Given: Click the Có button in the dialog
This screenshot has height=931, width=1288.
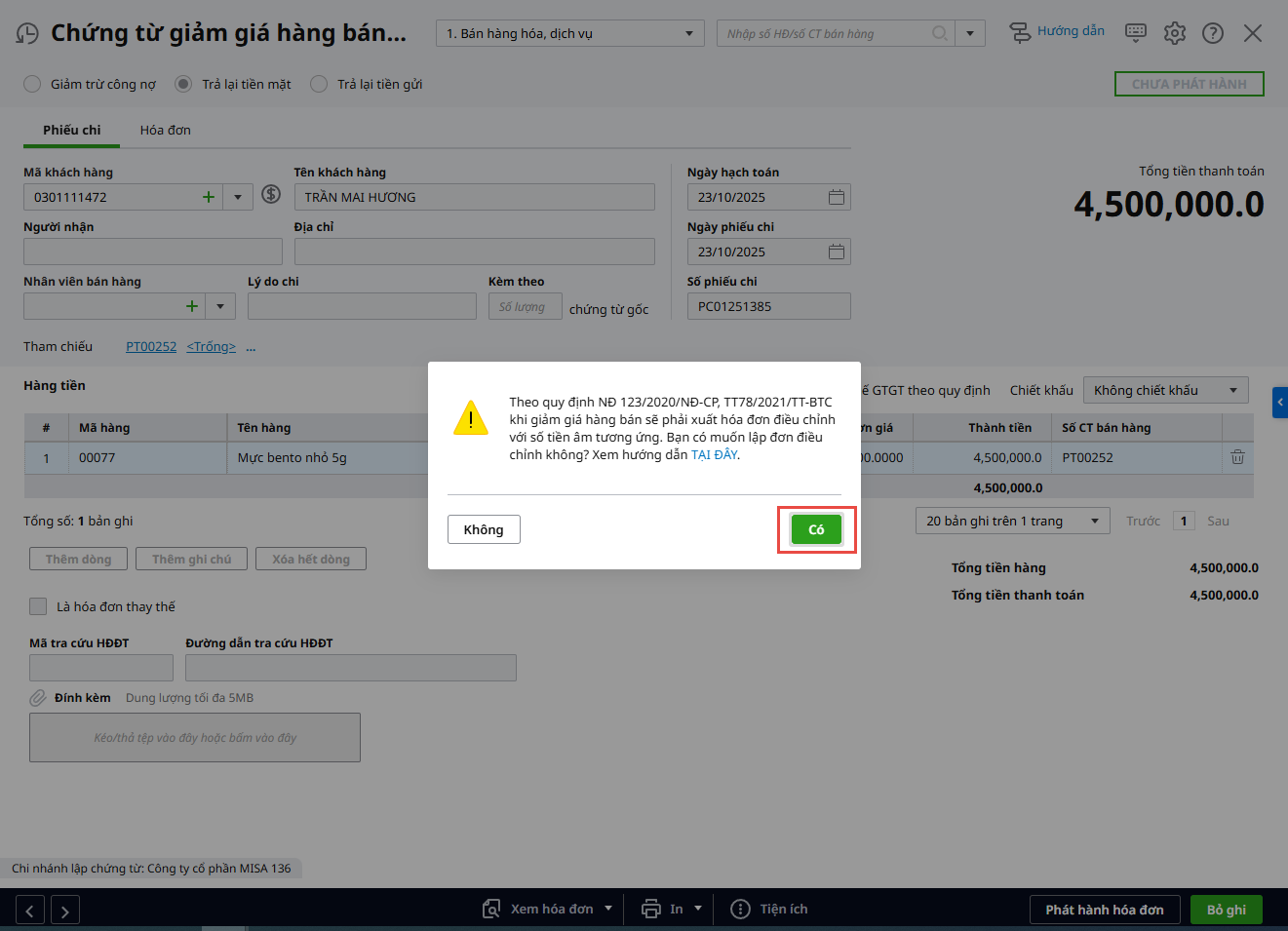Looking at the screenshot, I should (816, 529).
